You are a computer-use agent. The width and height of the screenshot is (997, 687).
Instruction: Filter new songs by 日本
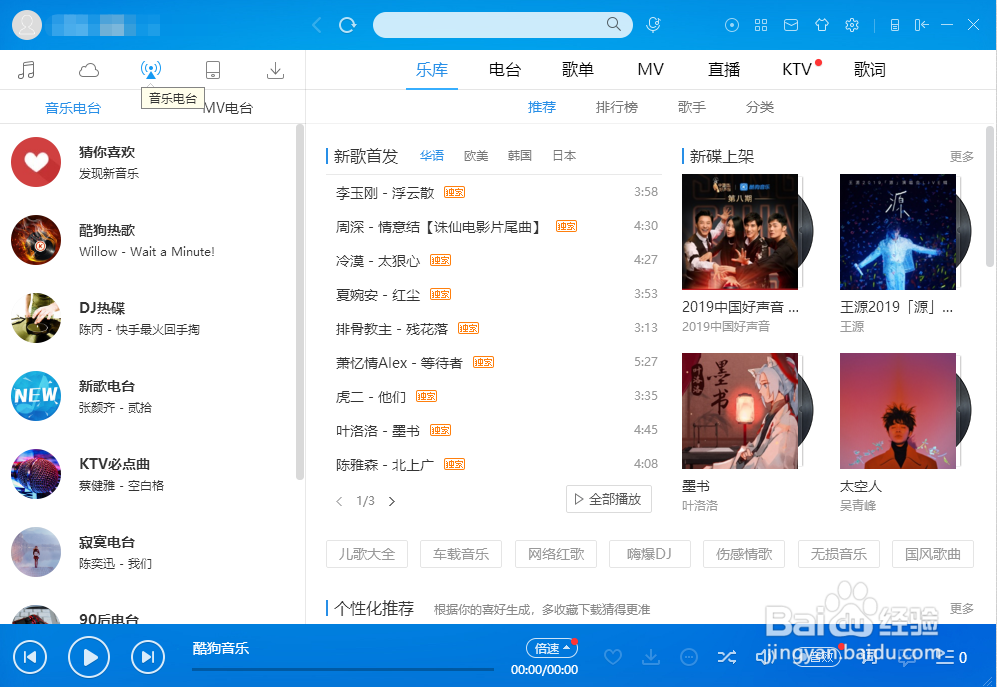point(564,156)
